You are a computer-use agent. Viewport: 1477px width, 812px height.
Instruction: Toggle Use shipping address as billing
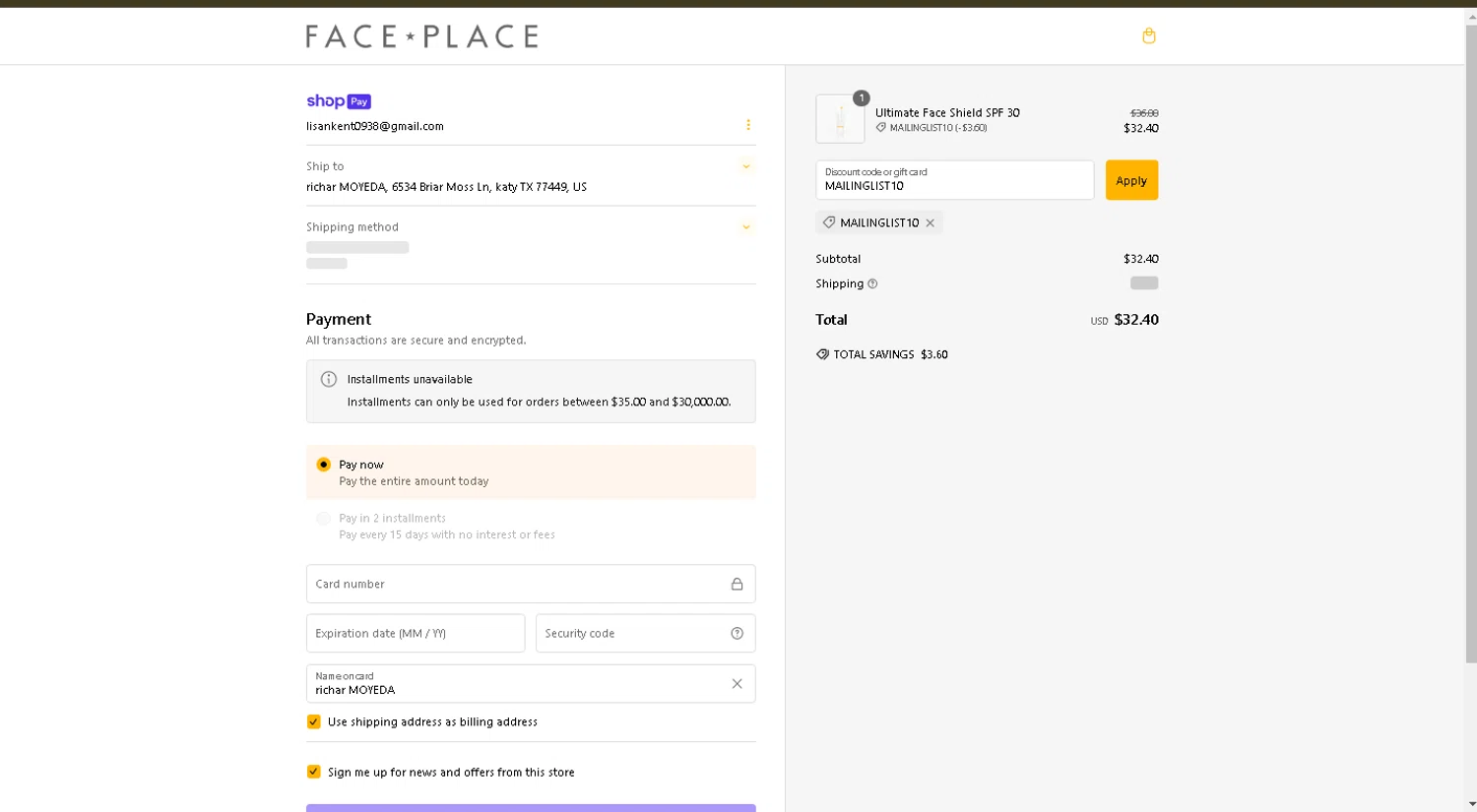313,721
